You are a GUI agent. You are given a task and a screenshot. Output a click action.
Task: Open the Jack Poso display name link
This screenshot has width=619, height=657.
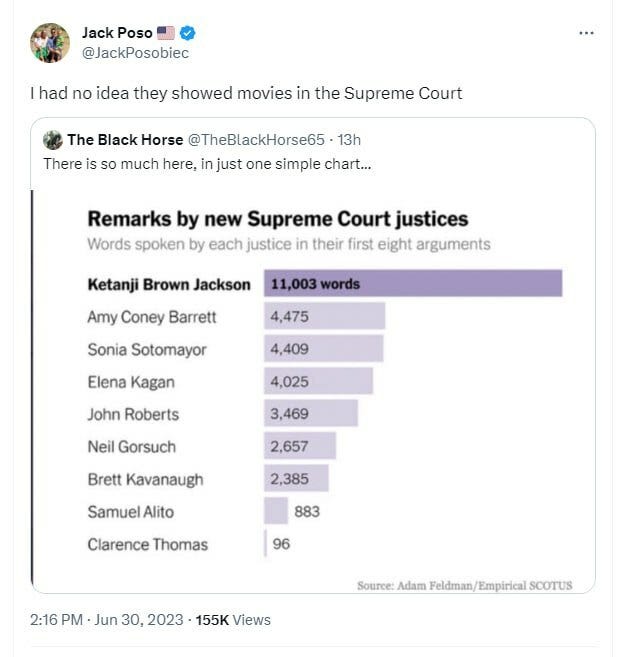117,33
